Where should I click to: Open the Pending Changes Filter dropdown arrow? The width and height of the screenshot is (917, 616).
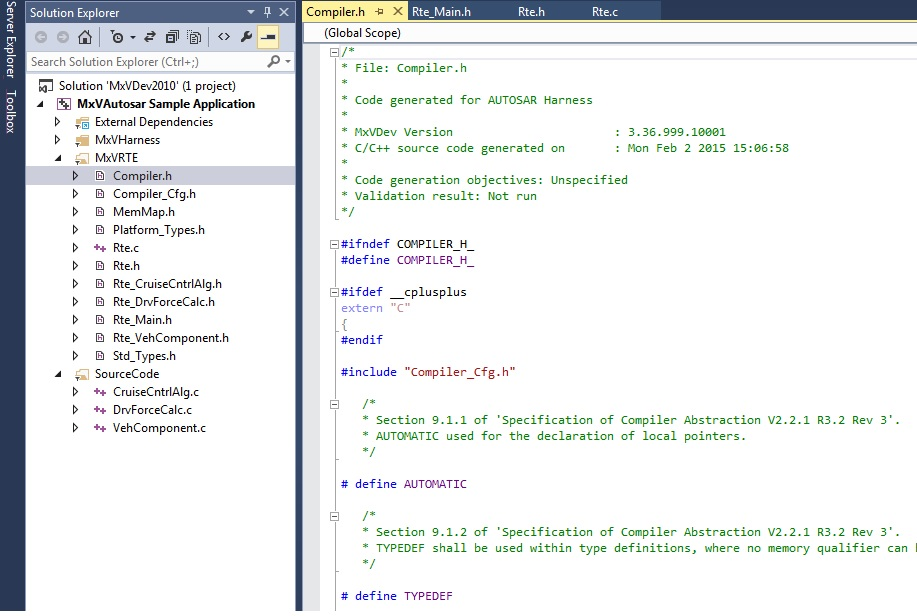point(133,38)
